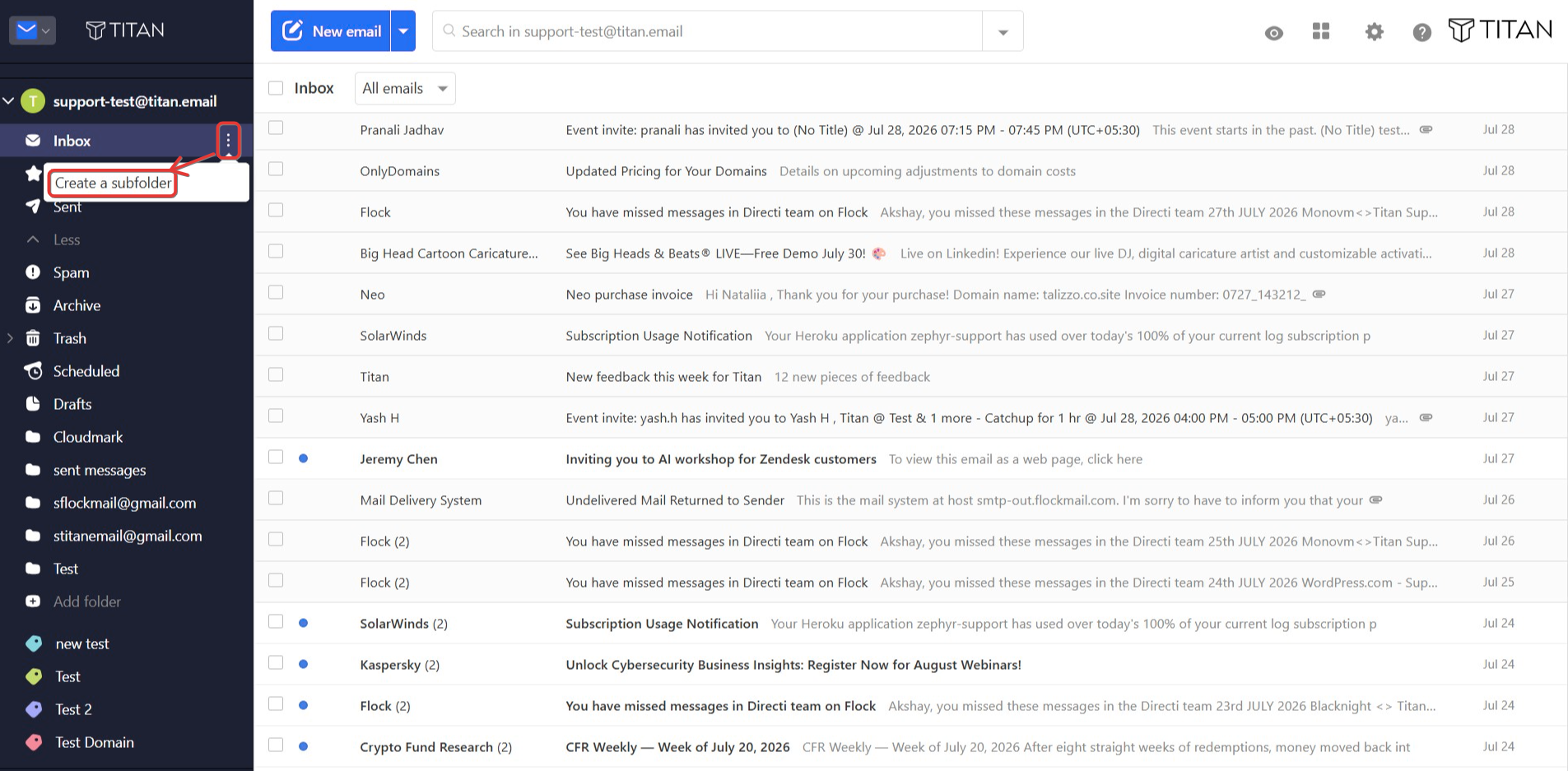This screenshot has height=771, width=1568.
Task: Click the Scheduled clock icon
Action: [x=33, y=371]
